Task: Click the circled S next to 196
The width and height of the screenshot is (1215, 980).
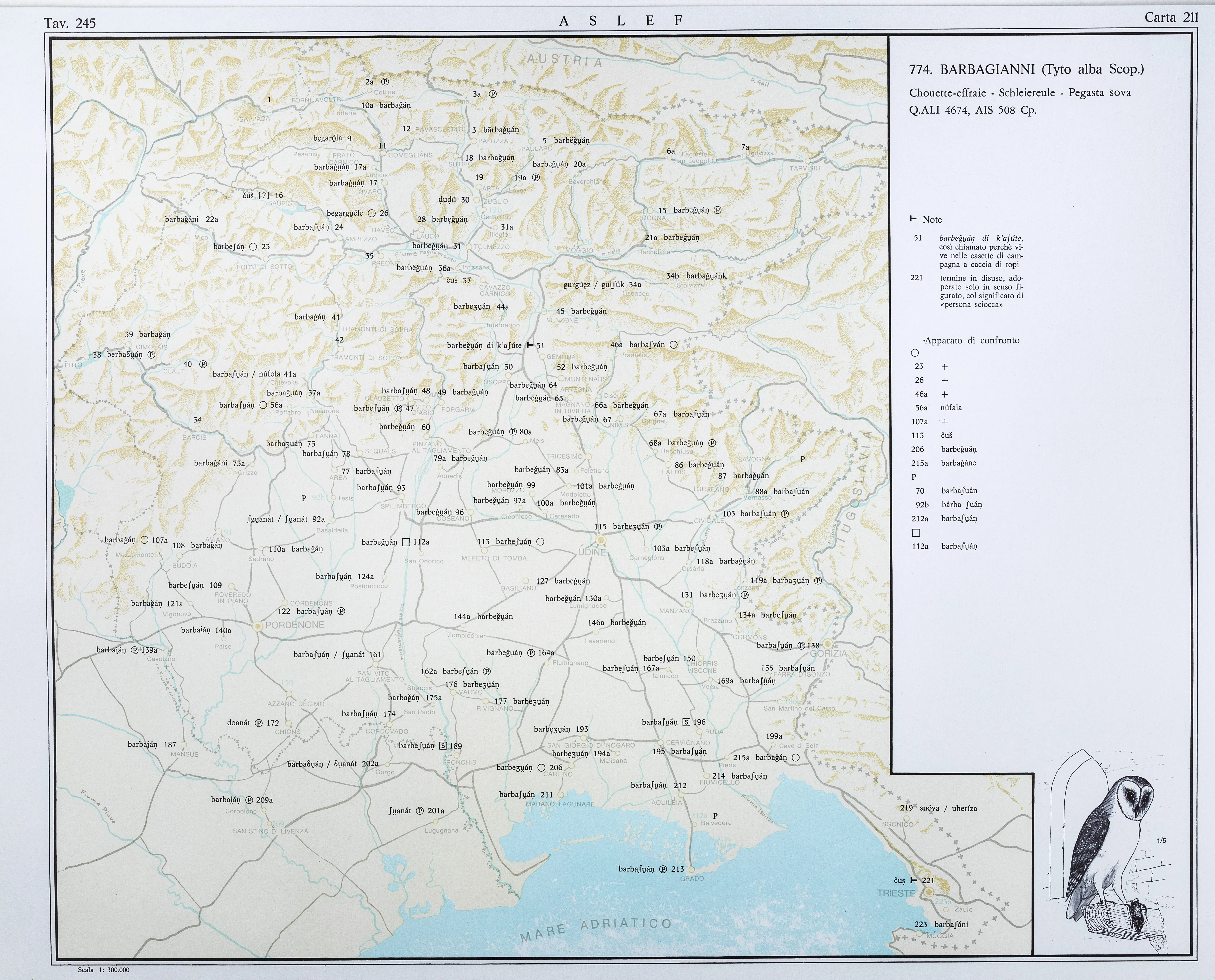Action: click(x=686, y=722)
